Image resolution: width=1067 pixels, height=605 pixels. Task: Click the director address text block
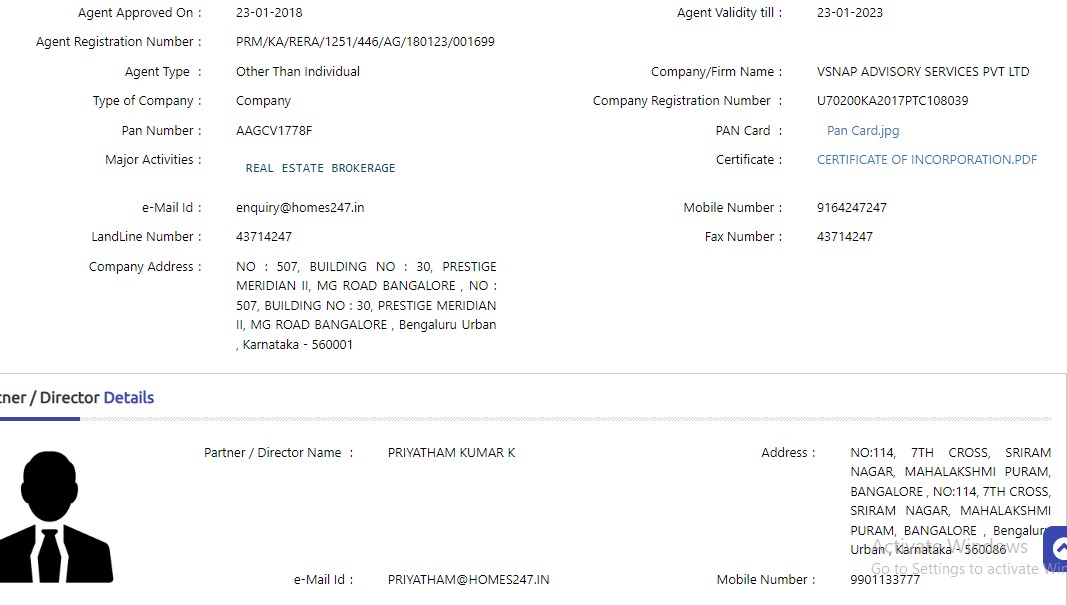pos(950,501)
